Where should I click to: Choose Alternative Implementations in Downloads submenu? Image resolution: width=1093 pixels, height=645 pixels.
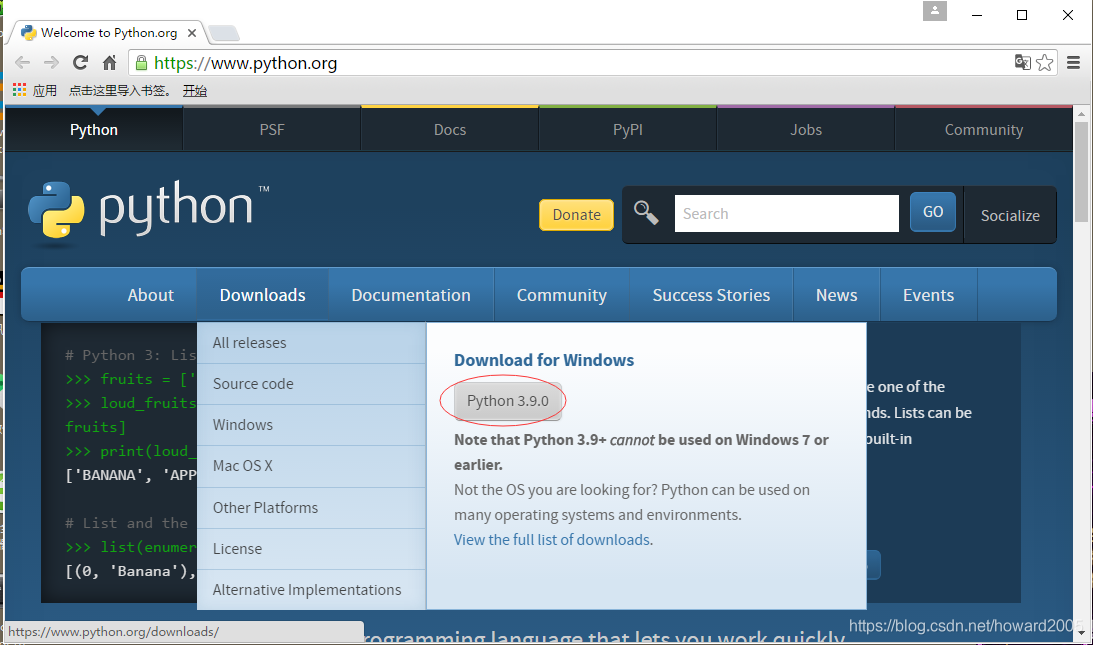(x=312, y=590)
